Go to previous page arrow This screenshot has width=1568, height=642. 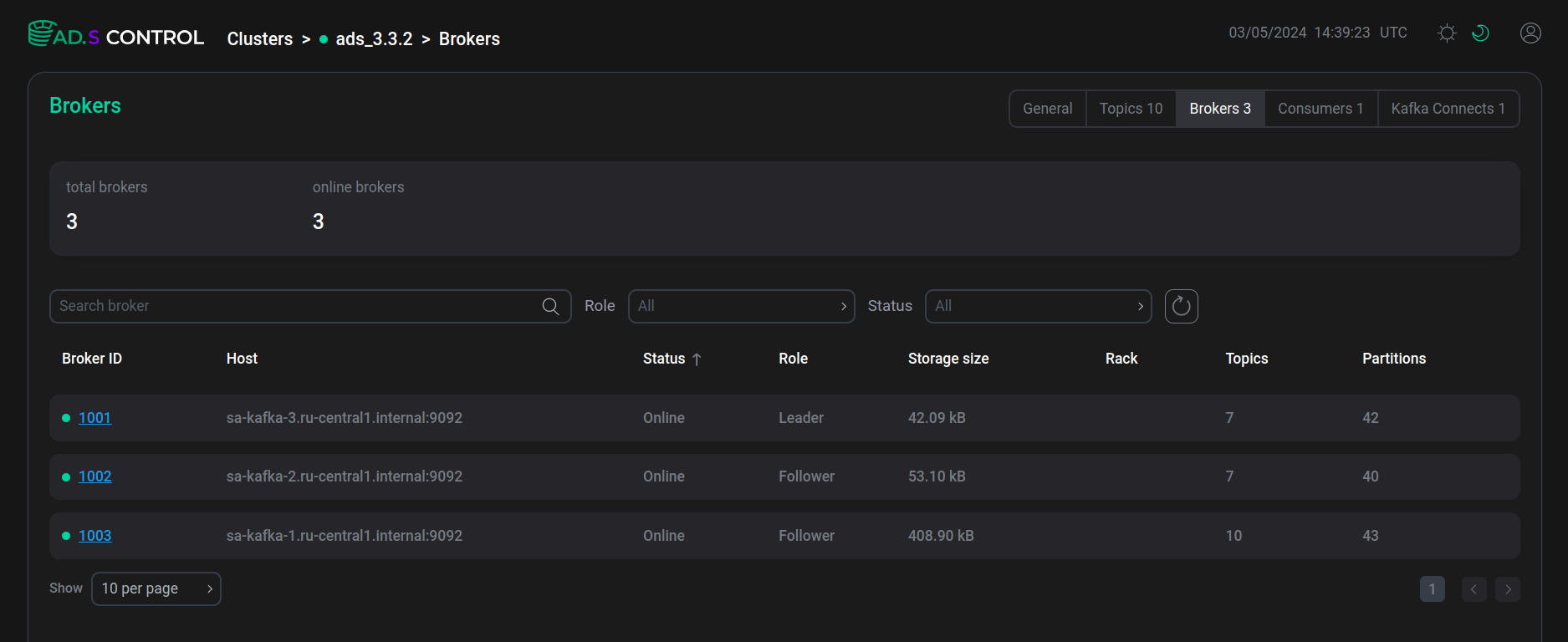(x=1474, y=589)
